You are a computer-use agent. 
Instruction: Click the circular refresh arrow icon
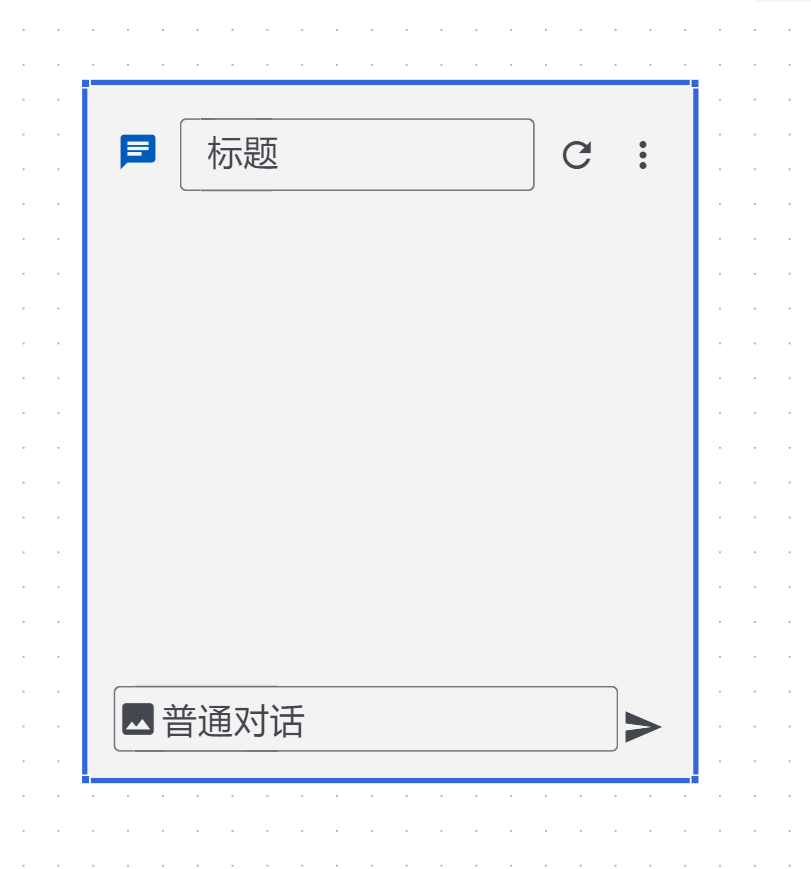577,155
